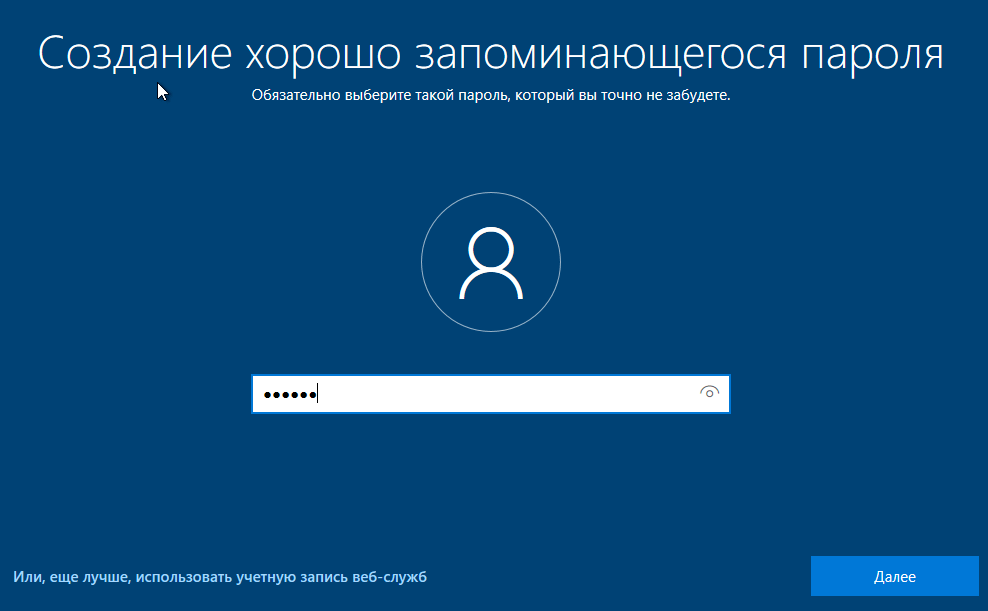The width and height of the screenshot is (988, 611).
Task: Click the password input field
Action: pos(490,394)
